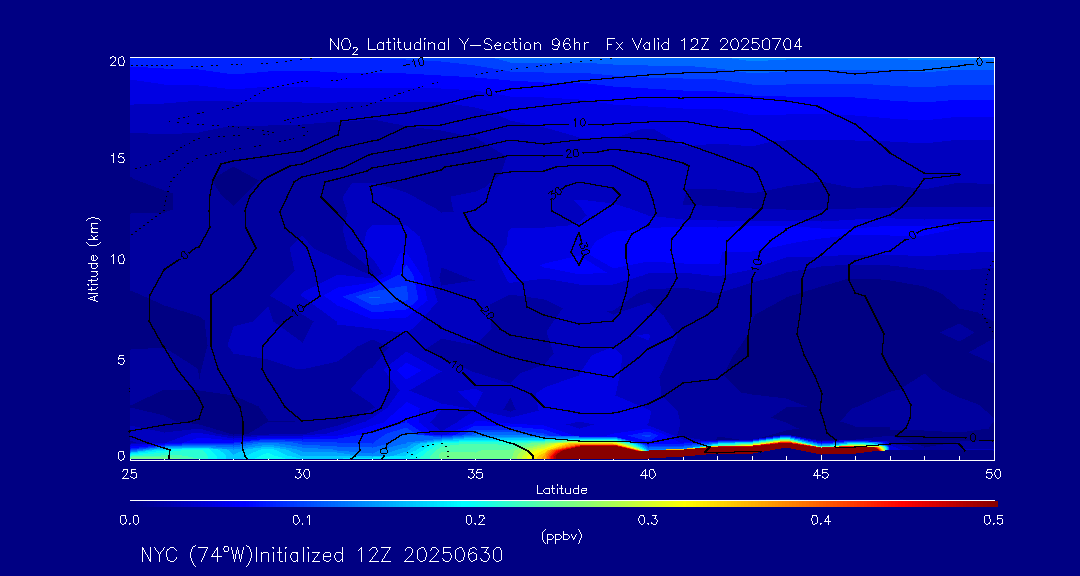
Task: Click the NO2 color scale bar
Action: [563, 503]
